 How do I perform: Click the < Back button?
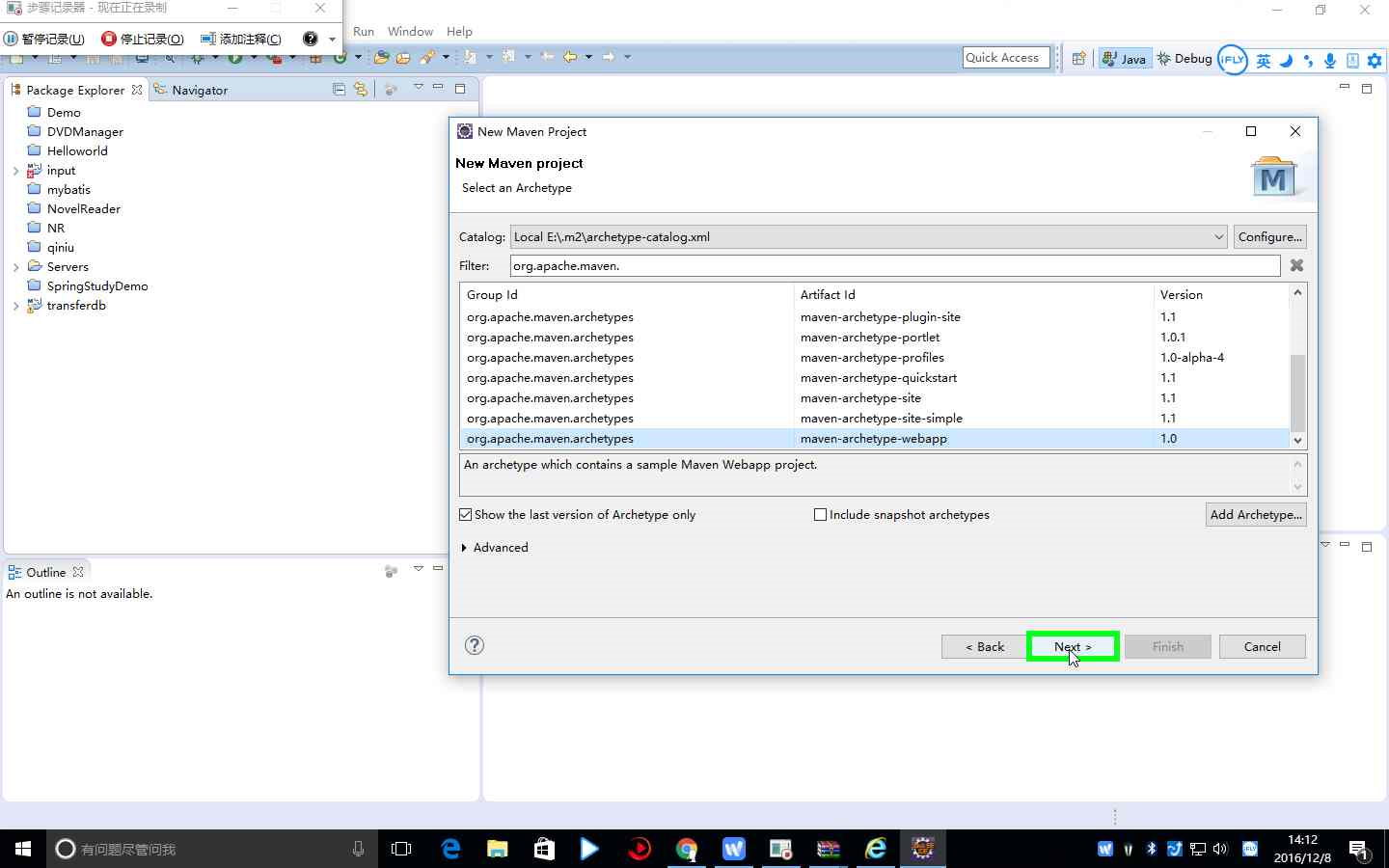pos(985,646)
